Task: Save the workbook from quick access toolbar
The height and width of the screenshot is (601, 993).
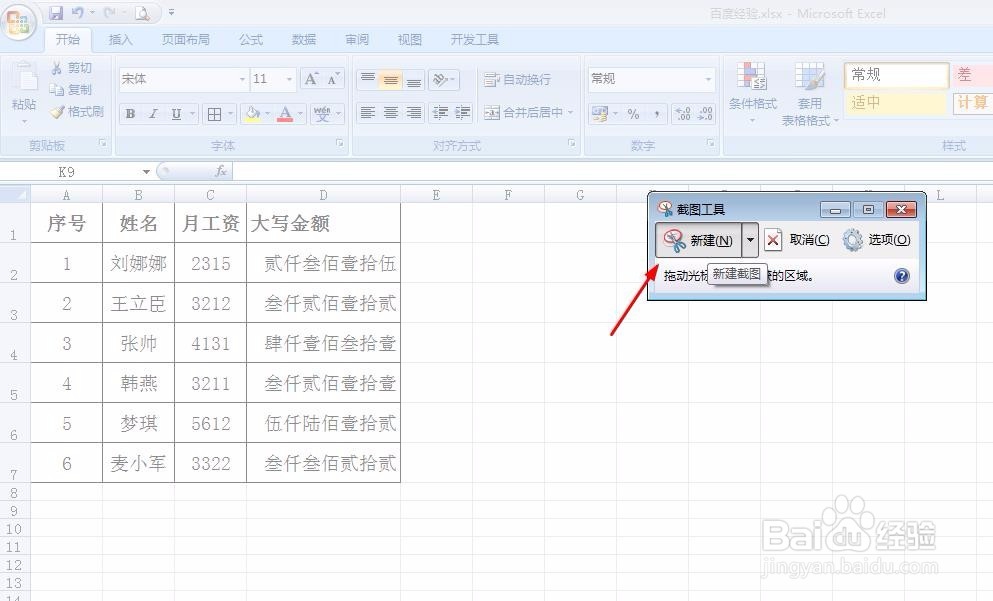Action: pos(56,13)
